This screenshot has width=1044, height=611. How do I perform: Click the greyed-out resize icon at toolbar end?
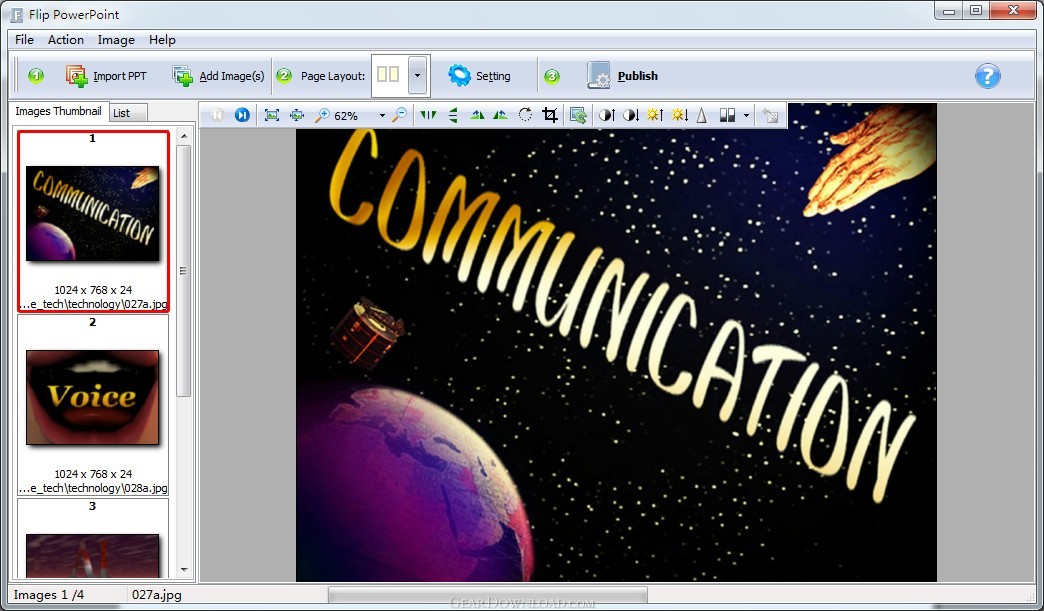pos(770,115)
